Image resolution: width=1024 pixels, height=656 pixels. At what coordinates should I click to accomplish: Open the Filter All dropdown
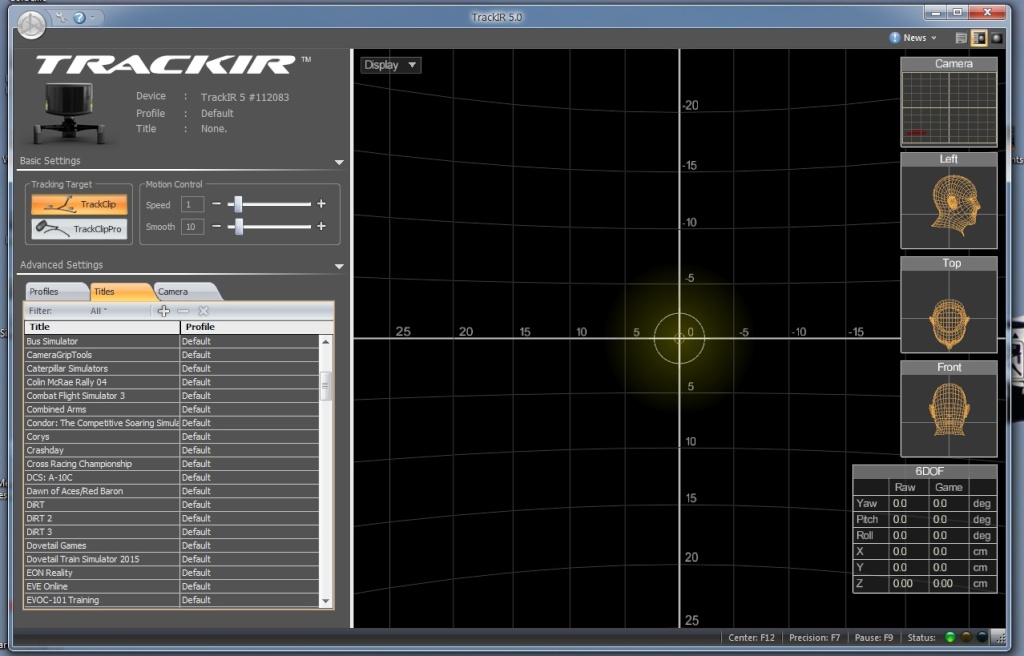tap(99, 311)
